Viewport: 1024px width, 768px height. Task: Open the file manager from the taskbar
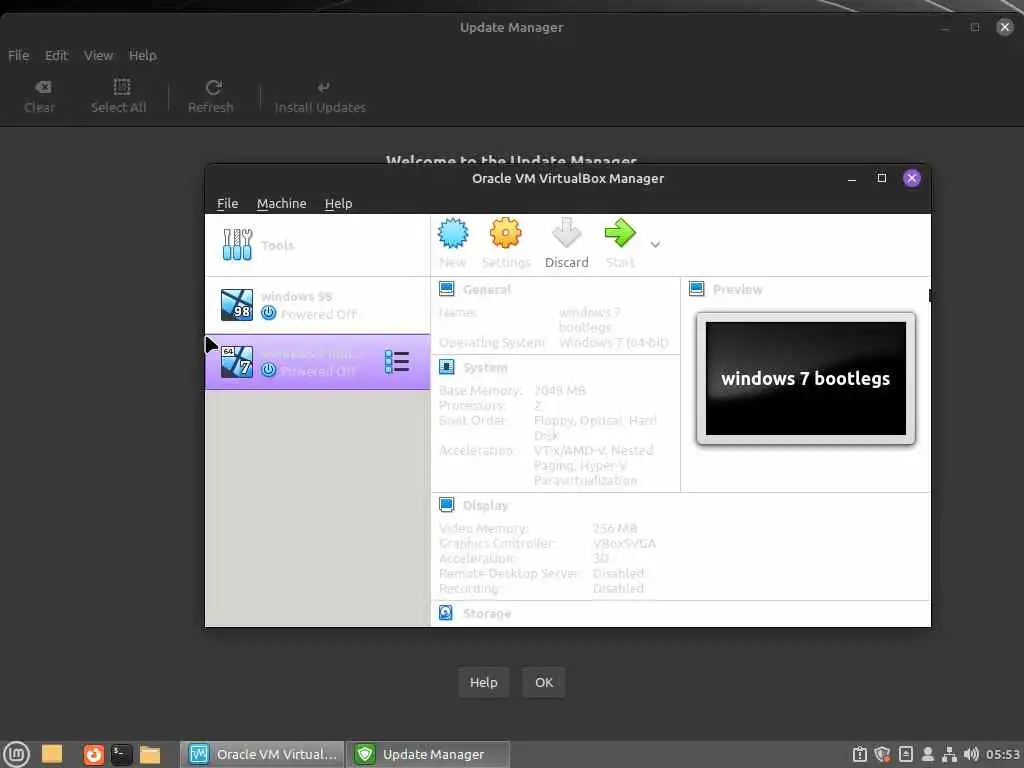(x=150, y=754)
